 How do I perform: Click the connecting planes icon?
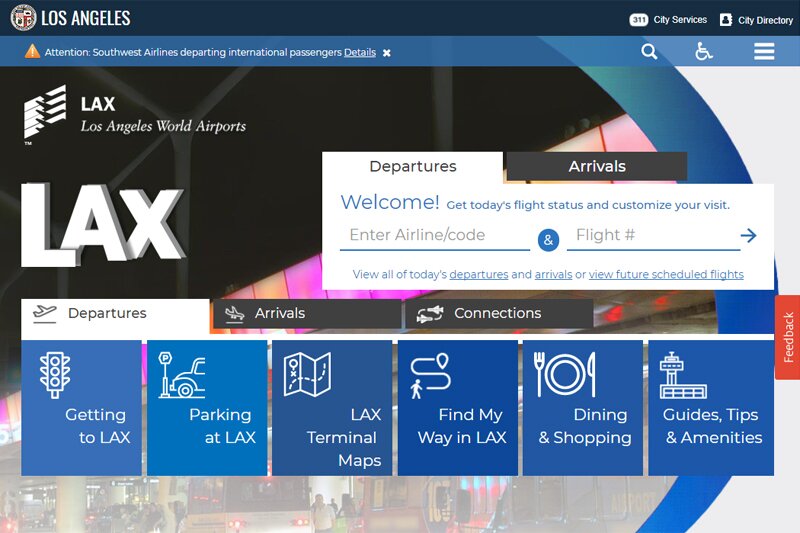[x=430, y=314]
